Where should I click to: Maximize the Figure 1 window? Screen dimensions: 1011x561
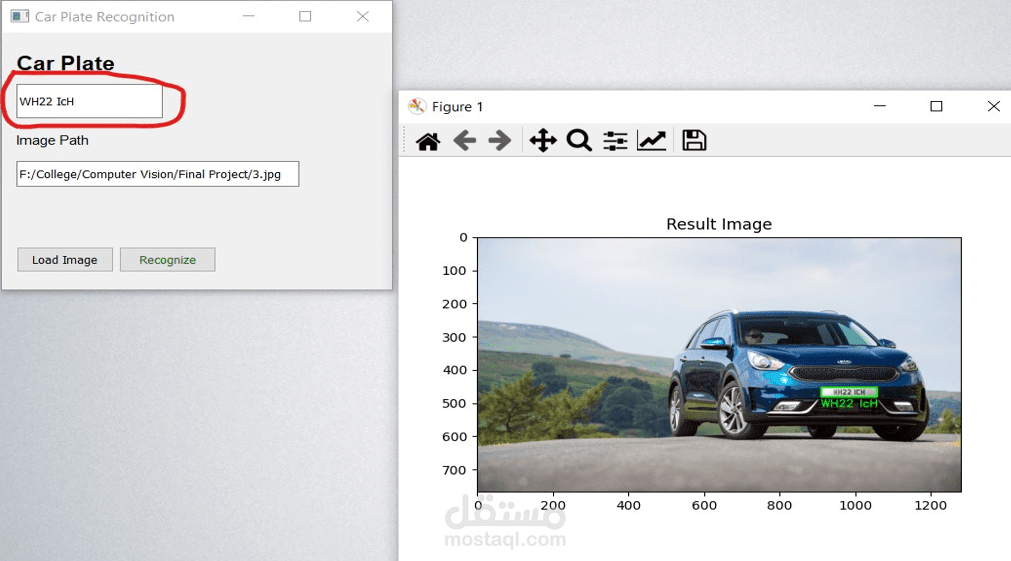(x=936, y=106)
